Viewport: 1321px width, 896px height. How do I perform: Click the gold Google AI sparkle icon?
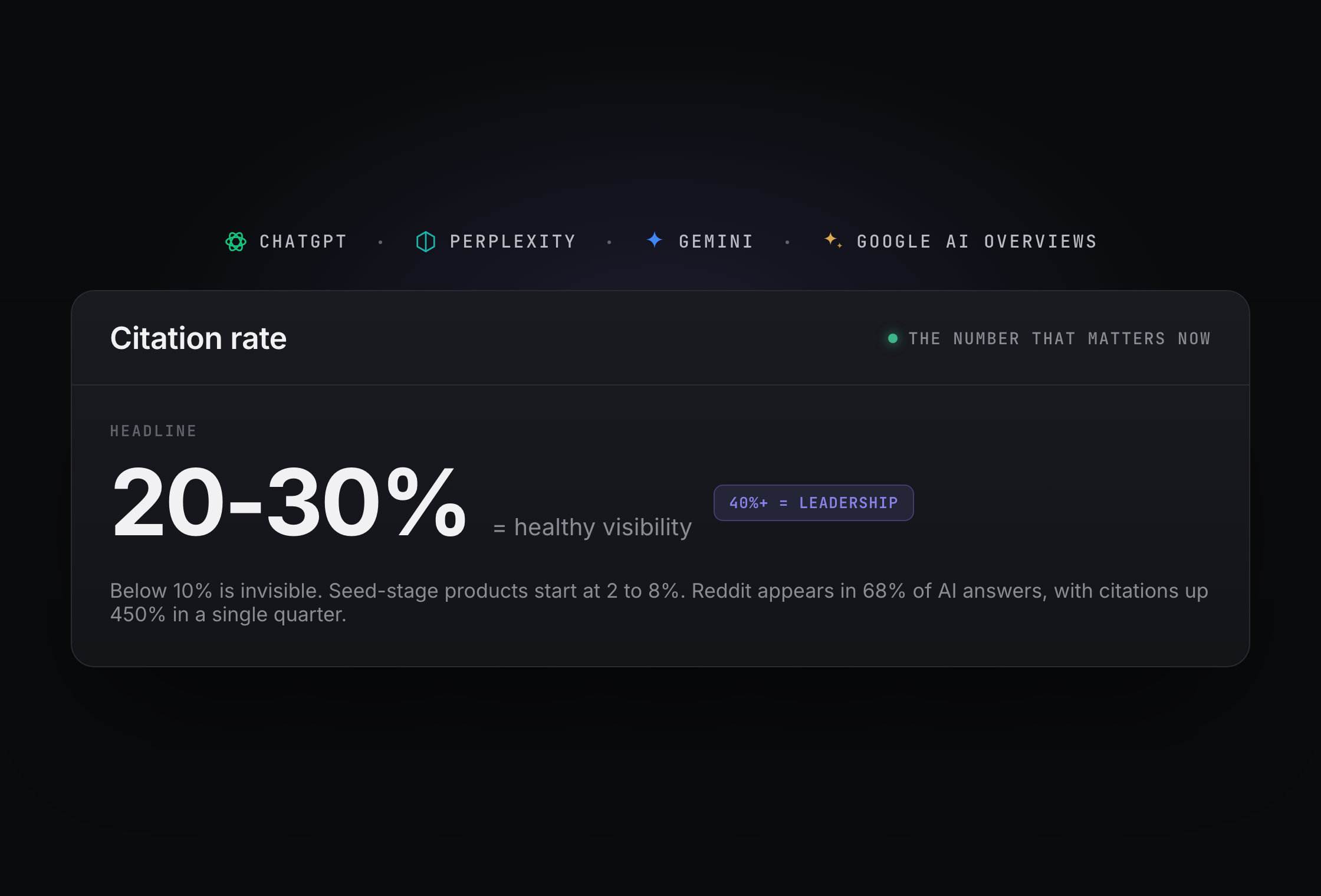833,240
